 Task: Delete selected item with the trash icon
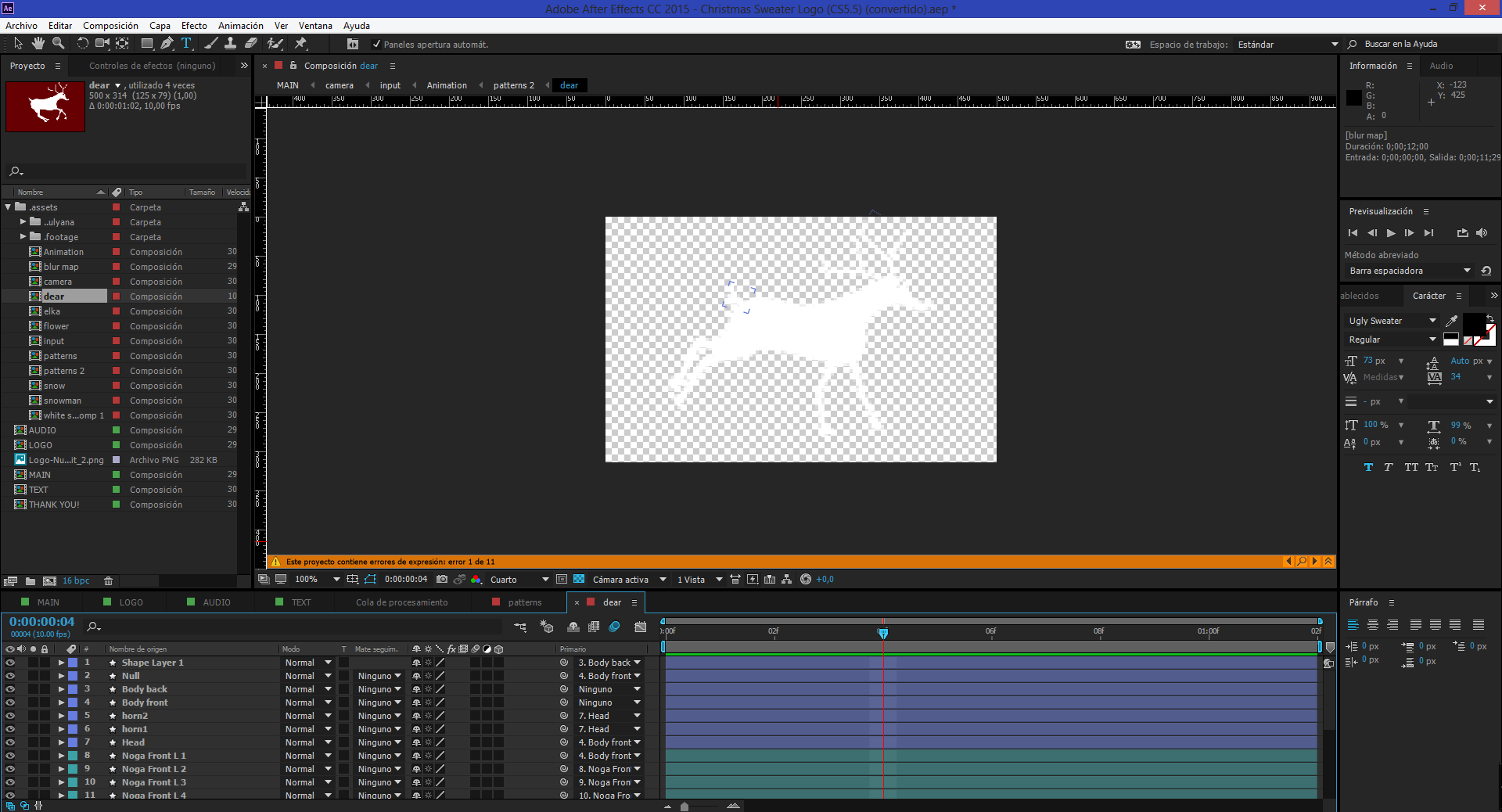tap(109, 581)
